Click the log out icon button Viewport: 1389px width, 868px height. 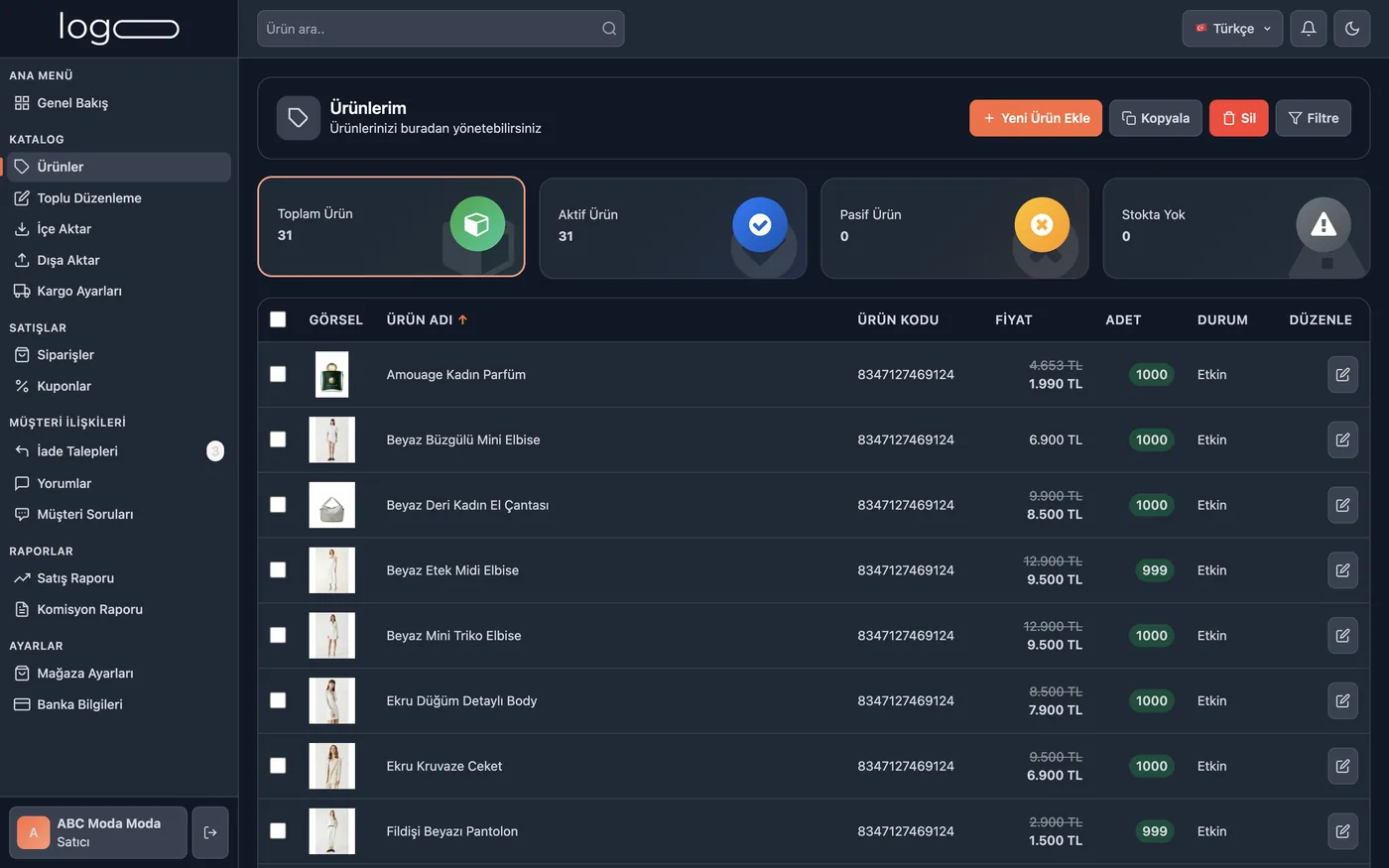point(210,832)
